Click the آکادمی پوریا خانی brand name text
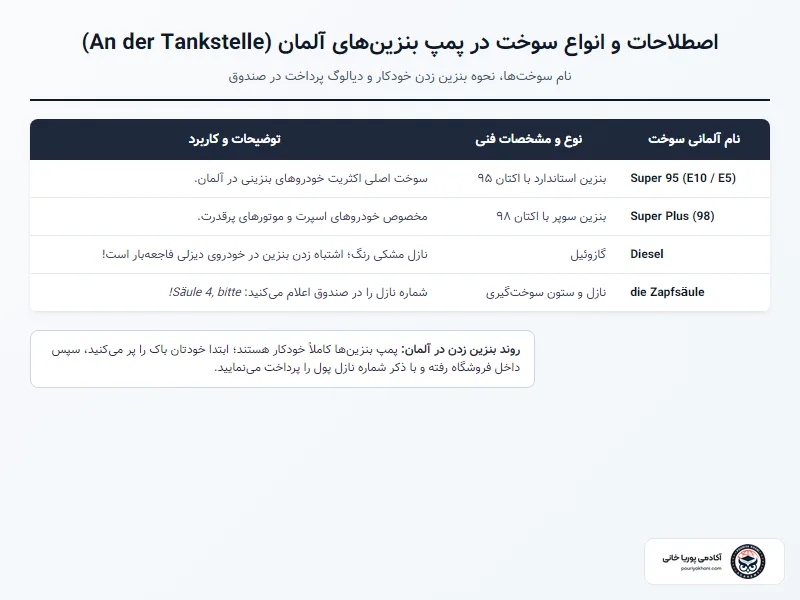The height and width of the screenshot is (600, 800). click(692, 558)
